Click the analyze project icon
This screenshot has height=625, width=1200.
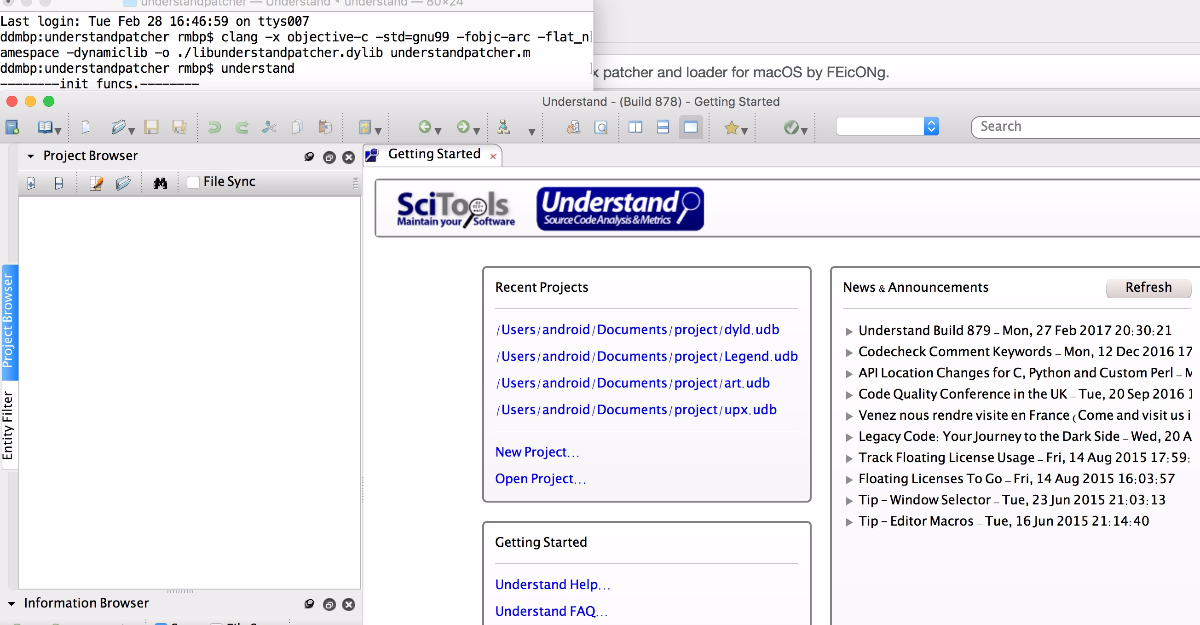[x=365, y=127]
